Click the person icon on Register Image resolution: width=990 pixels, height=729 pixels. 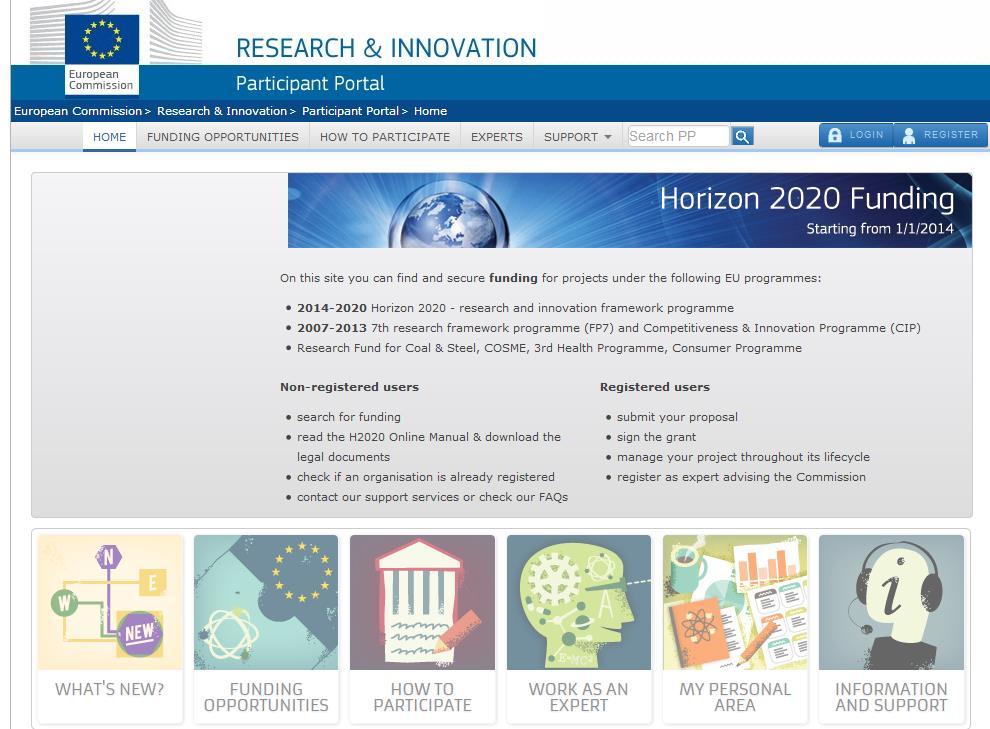click(909, 136)
